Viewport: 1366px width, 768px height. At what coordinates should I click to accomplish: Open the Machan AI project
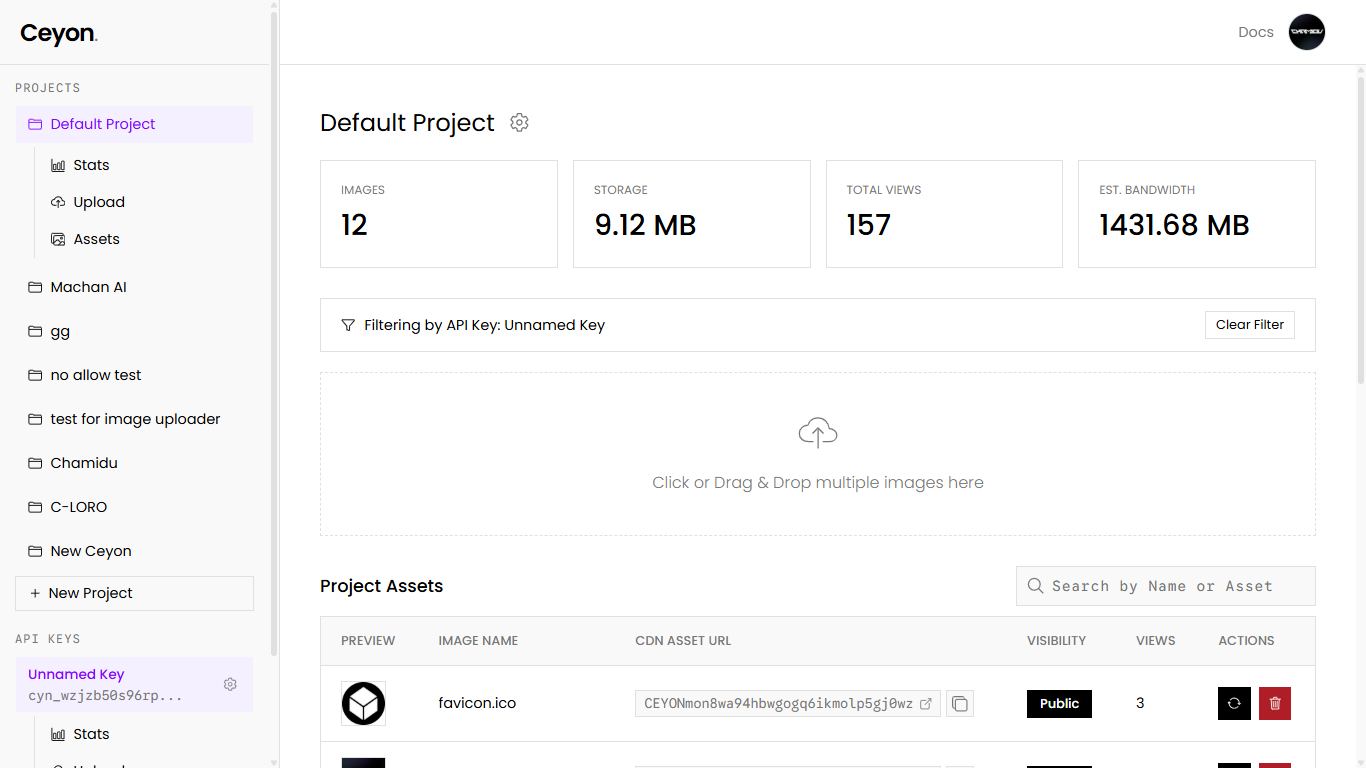(x=134, y=287)
